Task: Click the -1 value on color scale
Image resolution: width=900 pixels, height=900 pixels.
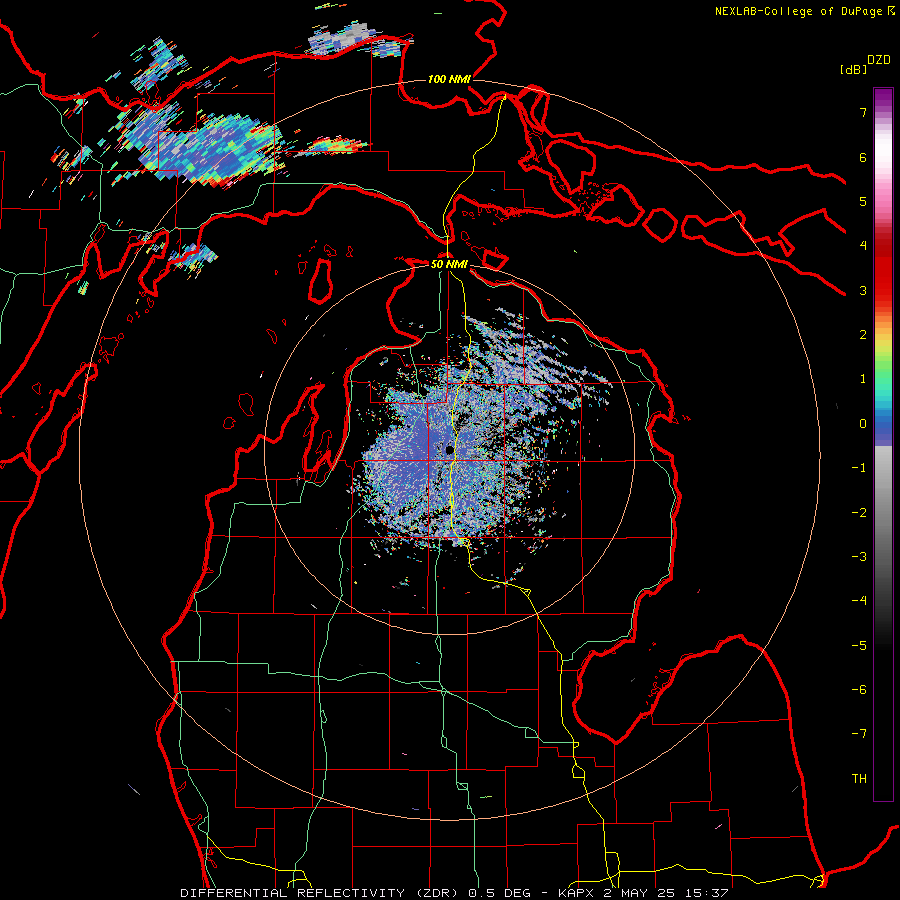Action: click(859, 468)
